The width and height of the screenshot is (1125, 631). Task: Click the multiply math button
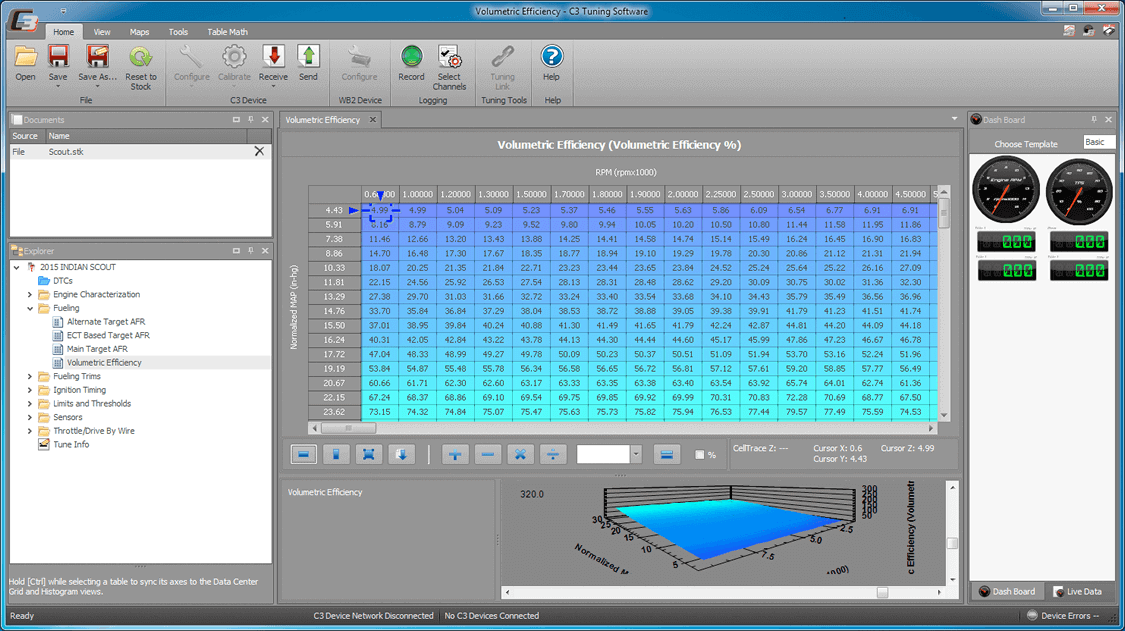521,454
